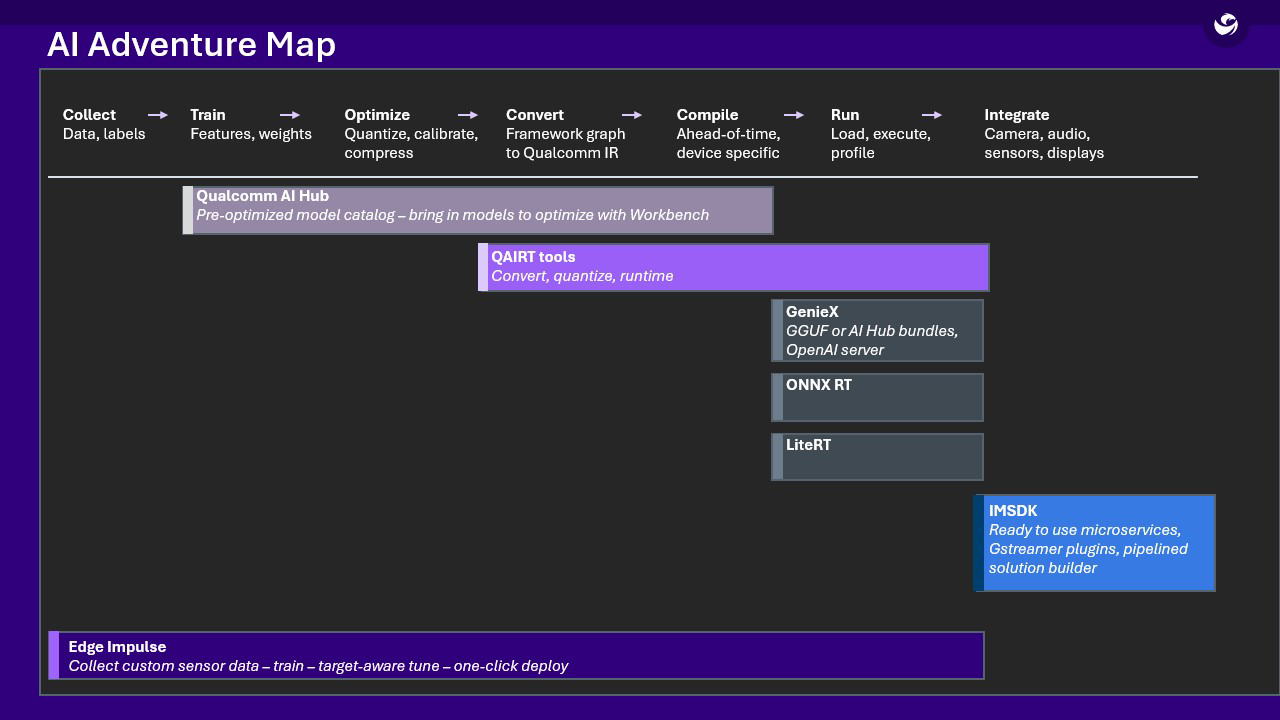The image size is (1280, 720).
Task: Click the arrow between Convert and Compile
Action: click(x=632, y=115)
